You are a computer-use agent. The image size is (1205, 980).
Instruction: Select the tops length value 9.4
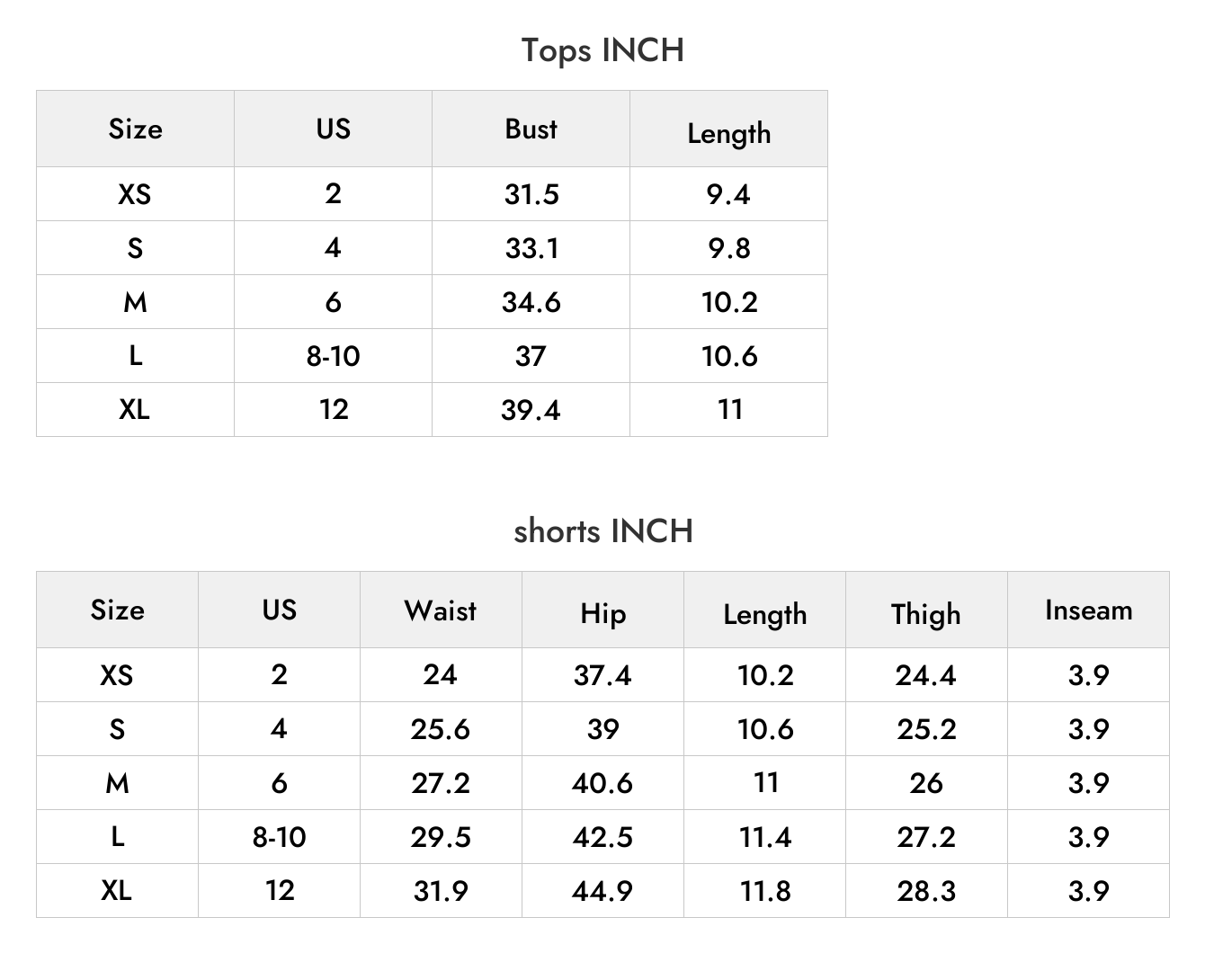click(728, 193)
